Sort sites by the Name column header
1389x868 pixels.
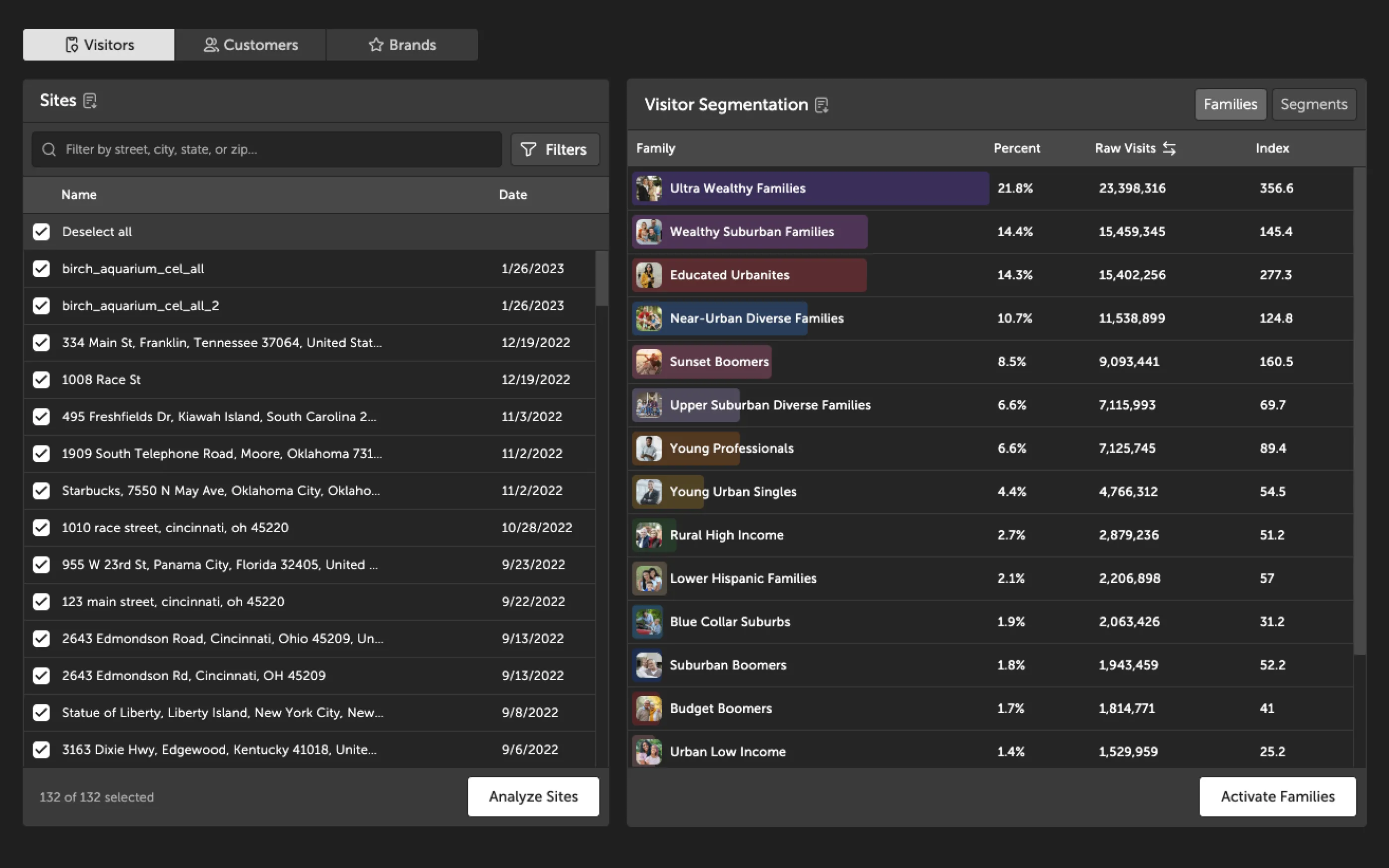point(79,194)
